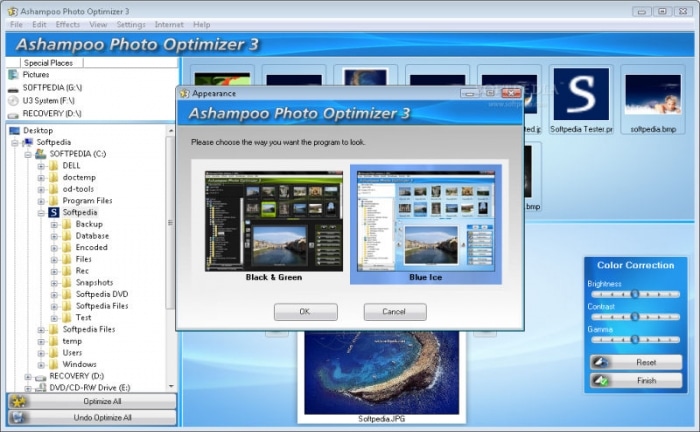Click the Appearance dialog title icon
This screenshot has height=432, width=700.
(x=184, y=93)
